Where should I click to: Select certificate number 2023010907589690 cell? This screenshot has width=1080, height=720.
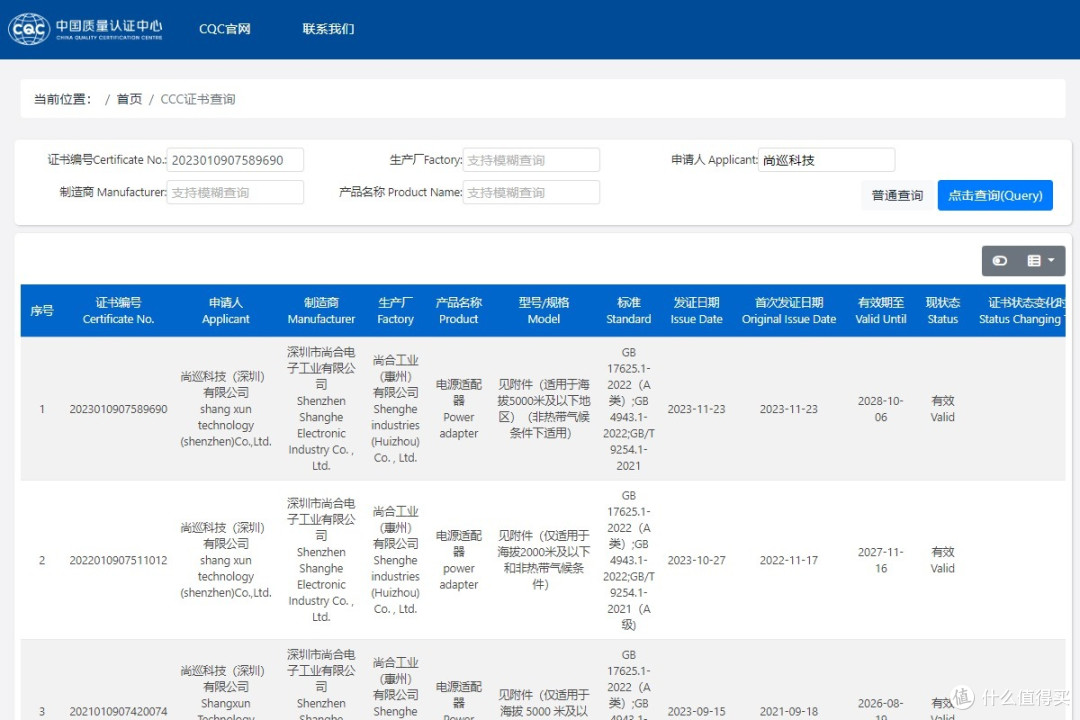point(118,409)
